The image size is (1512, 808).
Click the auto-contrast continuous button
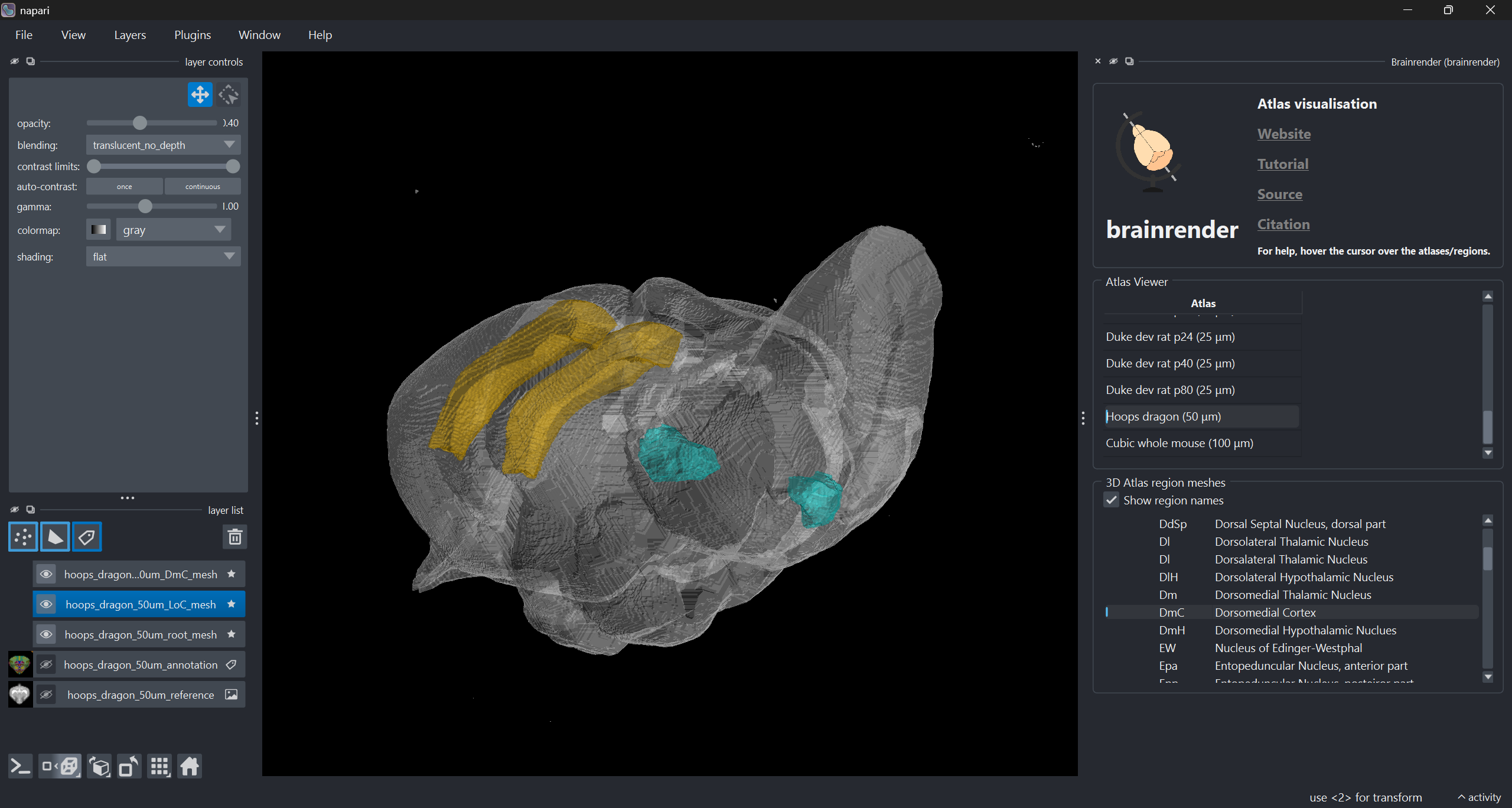[x=203, y=187]
